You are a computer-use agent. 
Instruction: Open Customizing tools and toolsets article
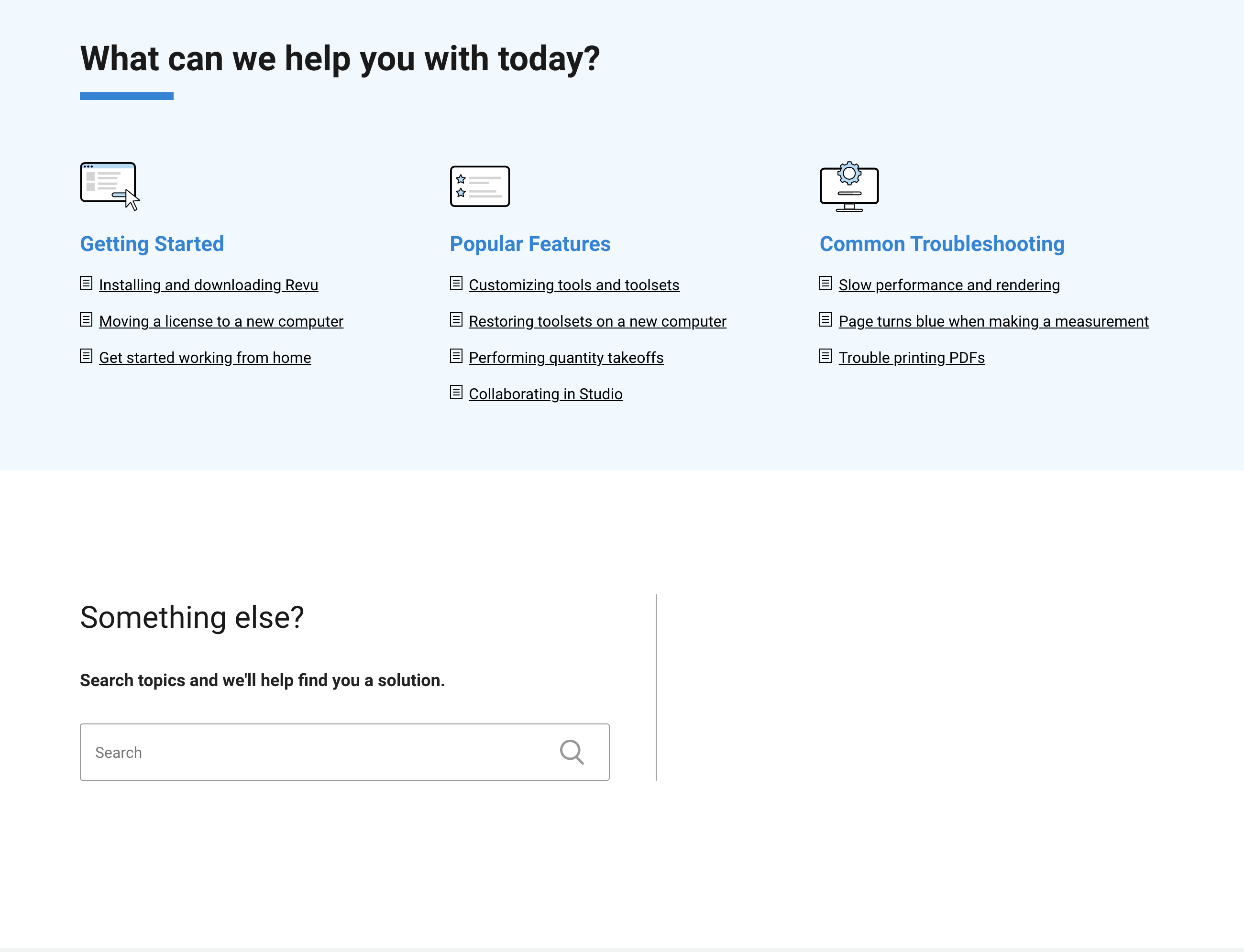[x=574, y=285]
